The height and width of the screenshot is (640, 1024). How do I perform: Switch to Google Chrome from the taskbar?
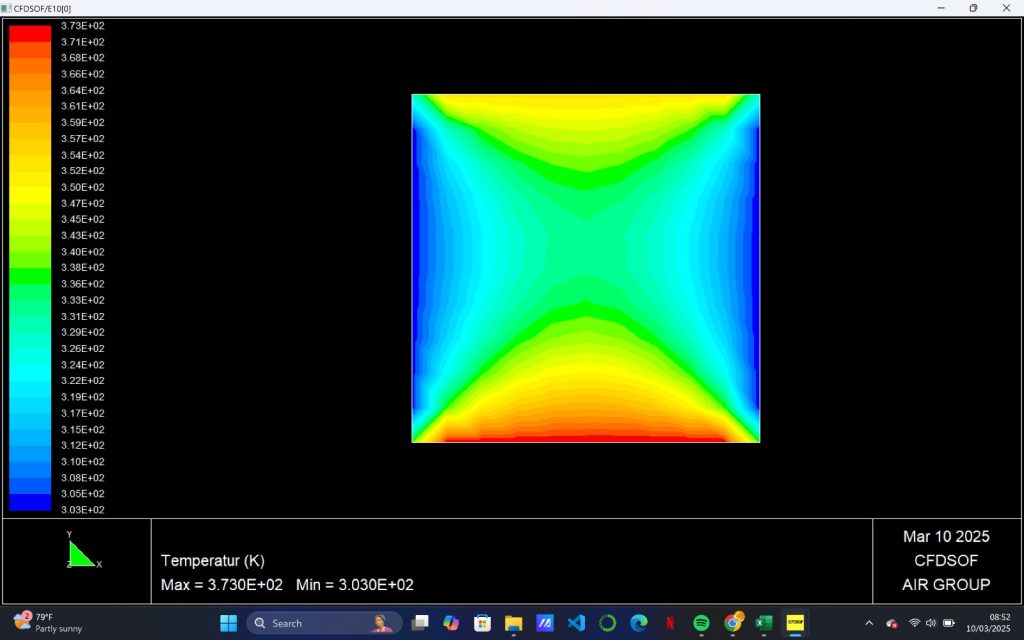coord(732,623)
